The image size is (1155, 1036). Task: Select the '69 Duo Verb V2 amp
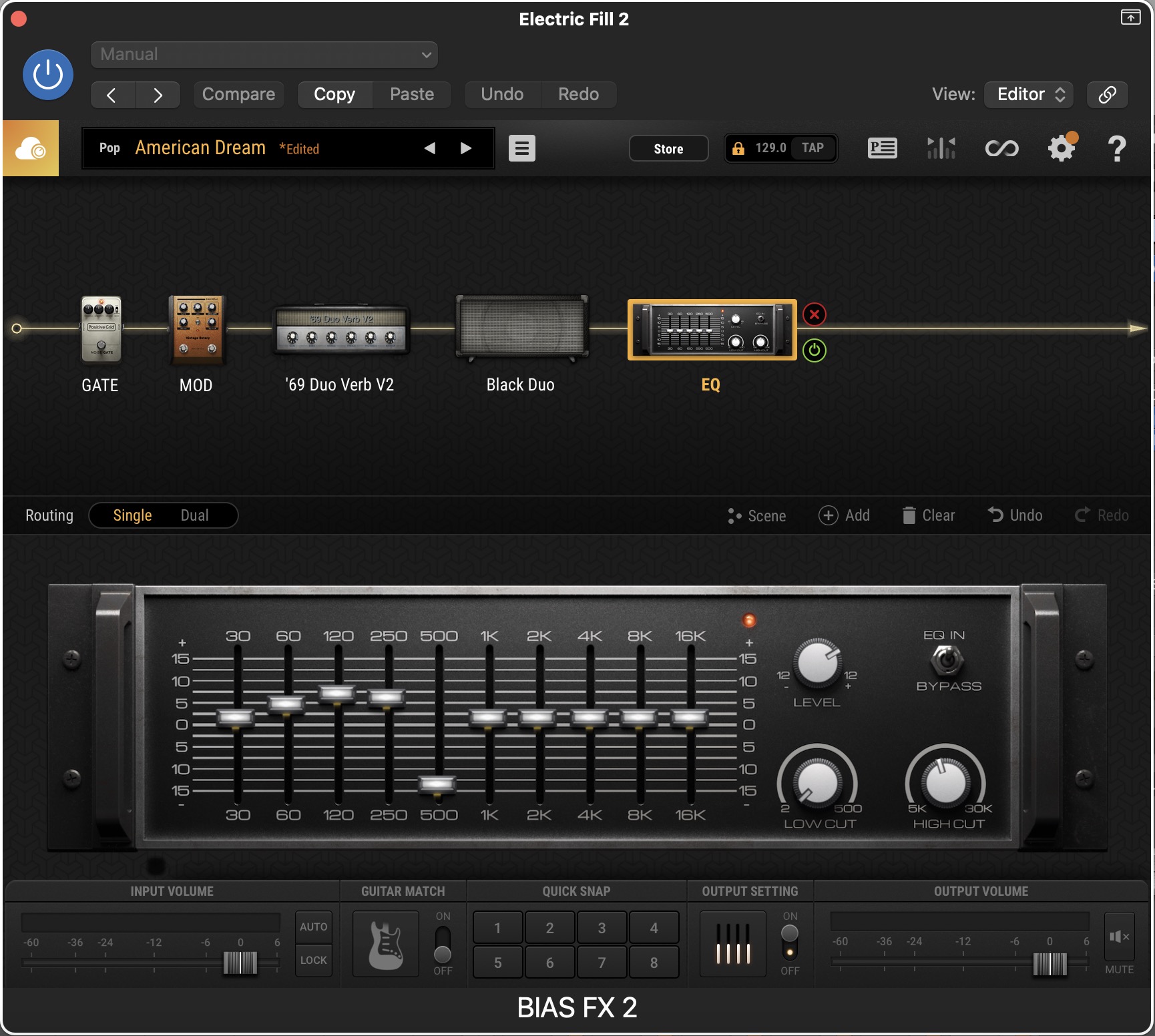[x=341, y=330]
